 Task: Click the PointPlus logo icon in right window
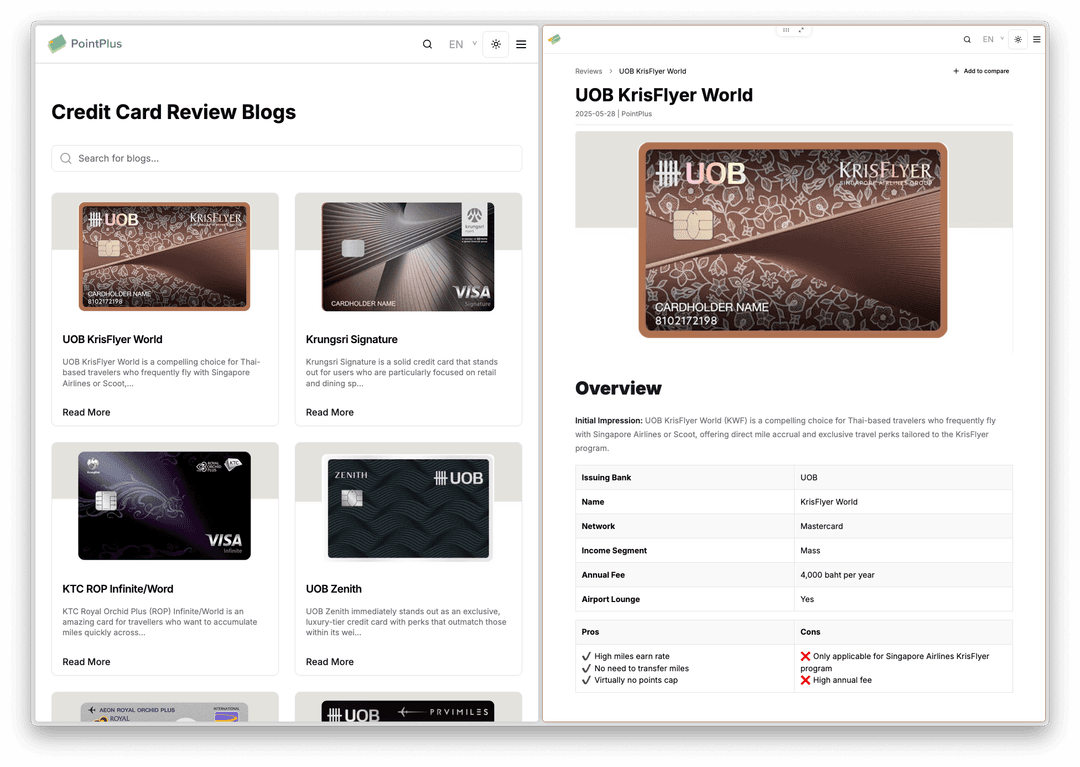(x=554, y=40)
